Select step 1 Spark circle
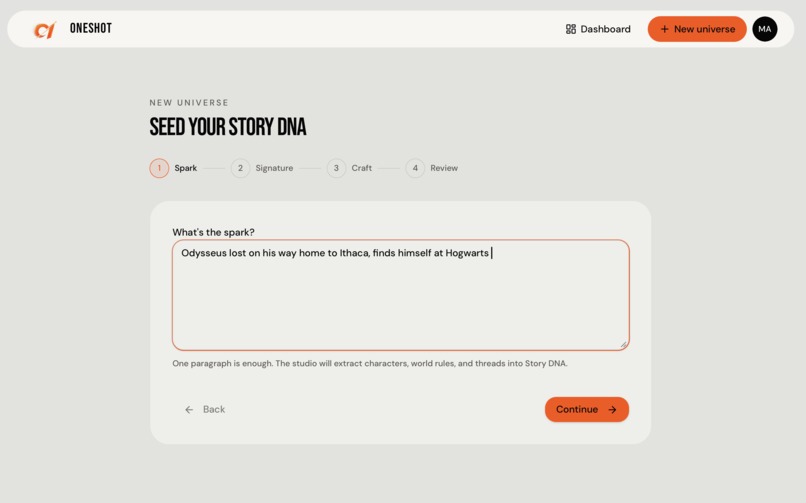The height and width of the screenshot is (503, 806). (159, 168)
